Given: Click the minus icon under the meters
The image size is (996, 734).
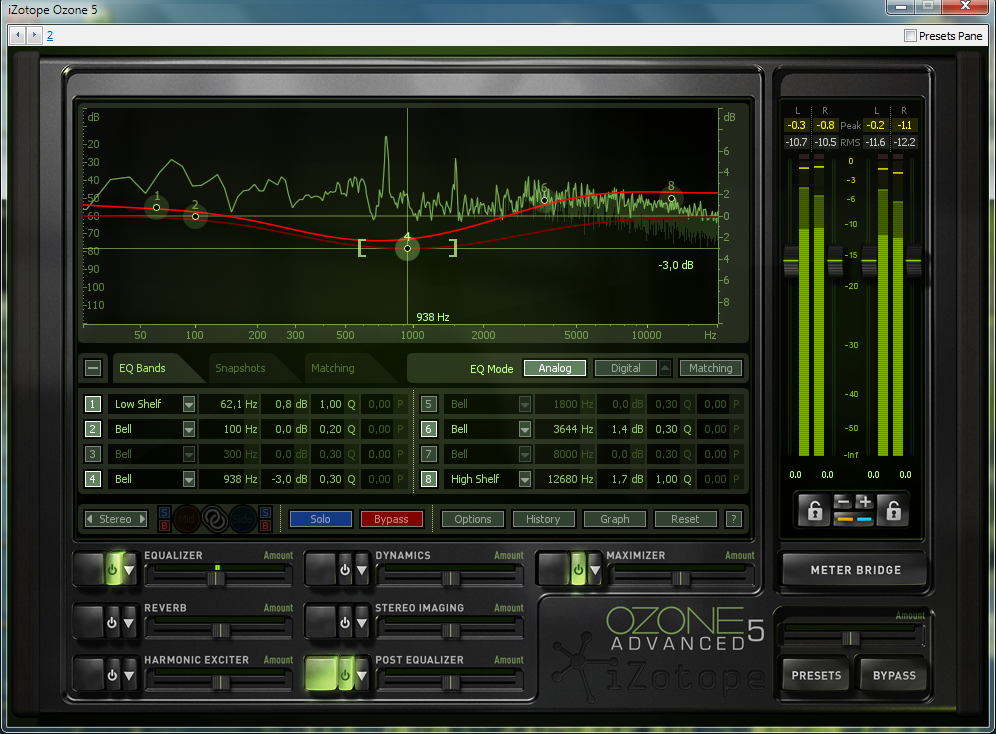Looking at the screenshot, I should (844, 502).
